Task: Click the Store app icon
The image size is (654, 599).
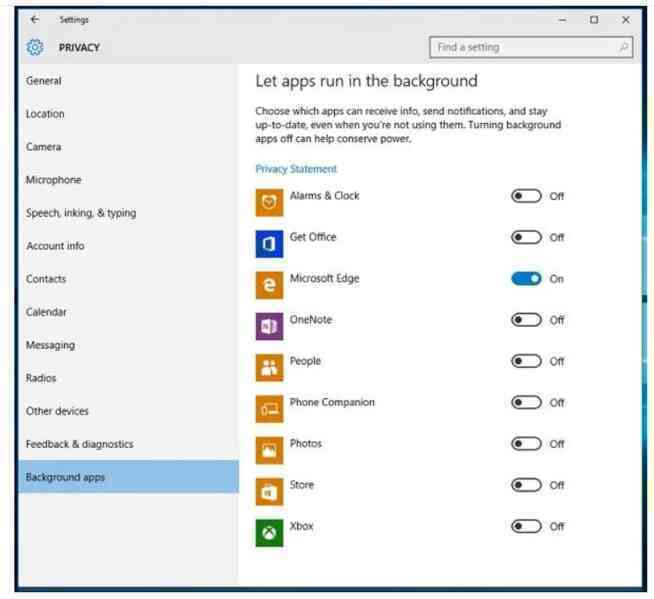Action: tap(269, 491)
